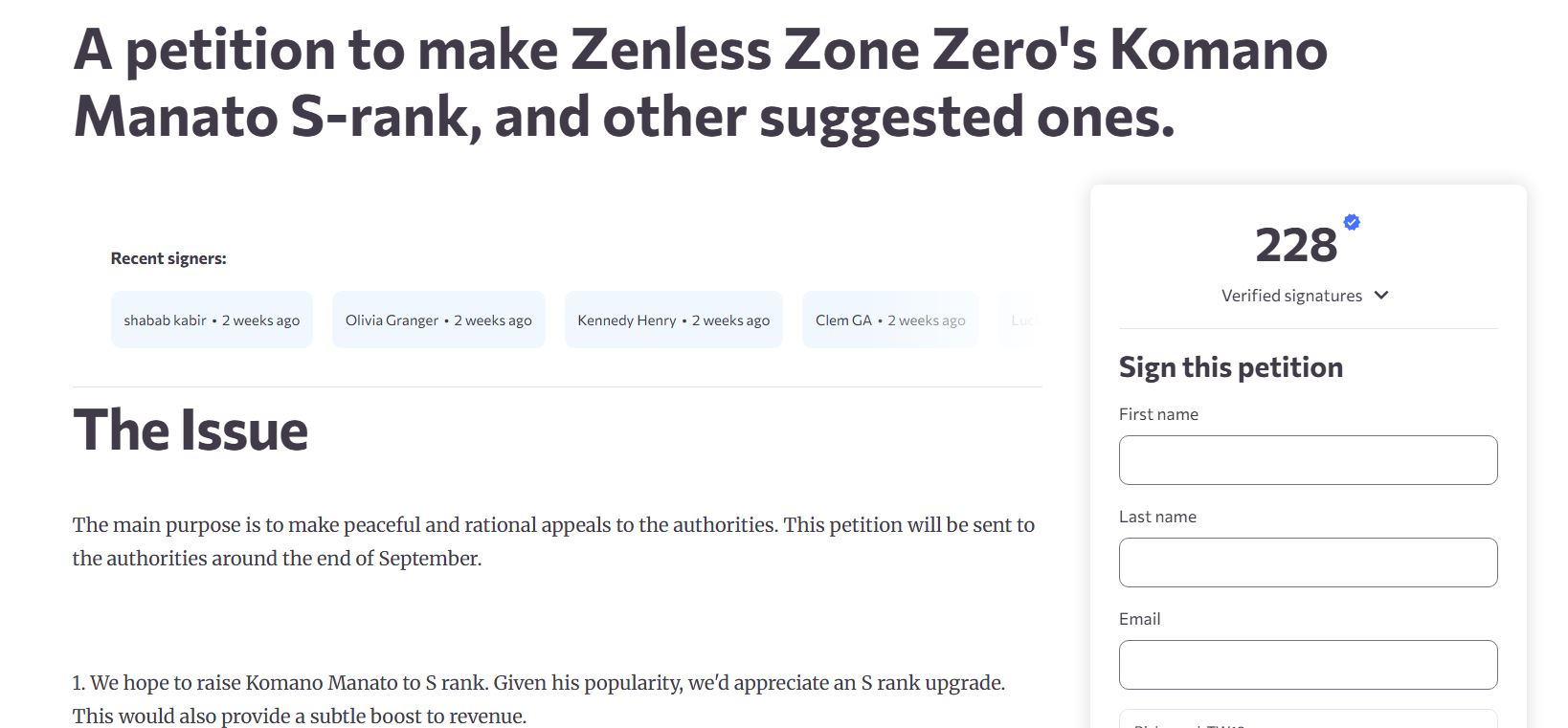Select the Clem GA signer chip
This screenshot has width=1568, height=728.
pos(890,320)
